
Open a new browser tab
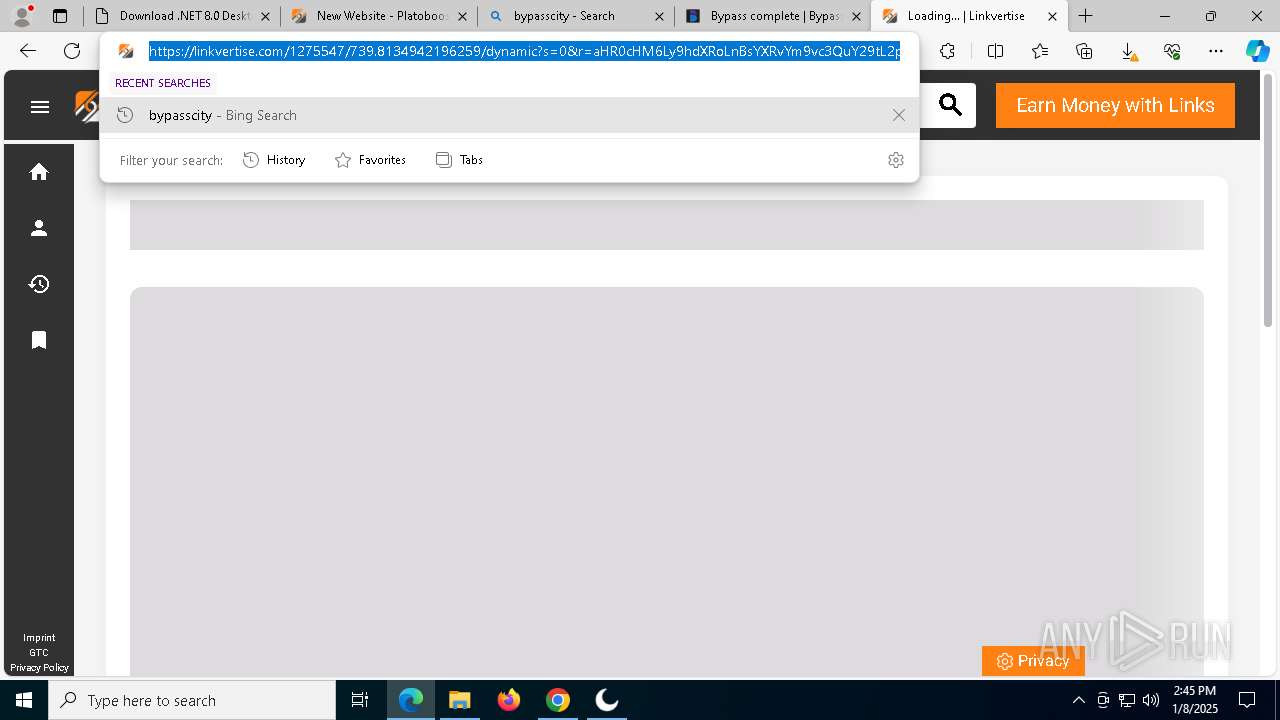click(1086, 16)
